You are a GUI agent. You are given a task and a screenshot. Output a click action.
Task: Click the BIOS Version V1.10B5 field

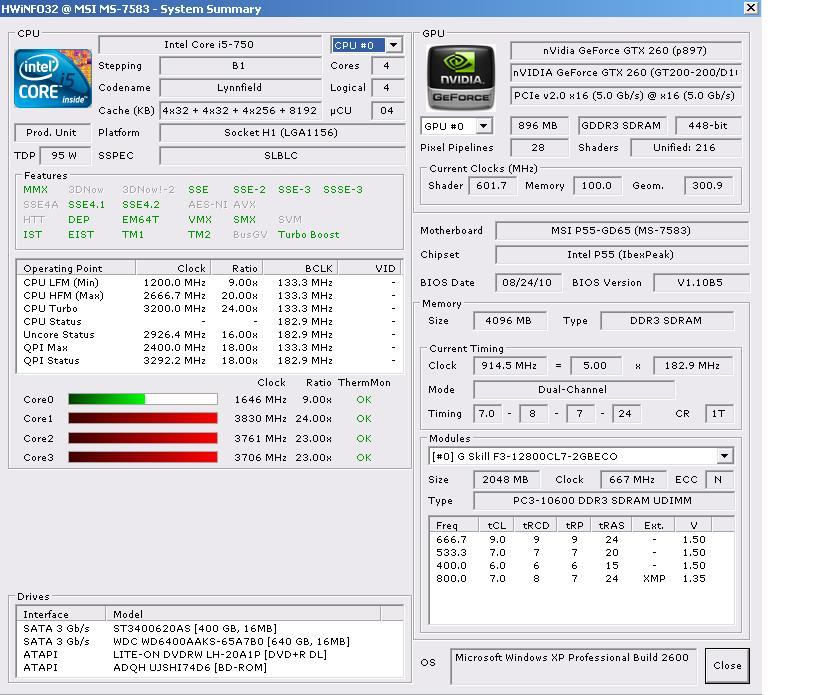(700, 282)
